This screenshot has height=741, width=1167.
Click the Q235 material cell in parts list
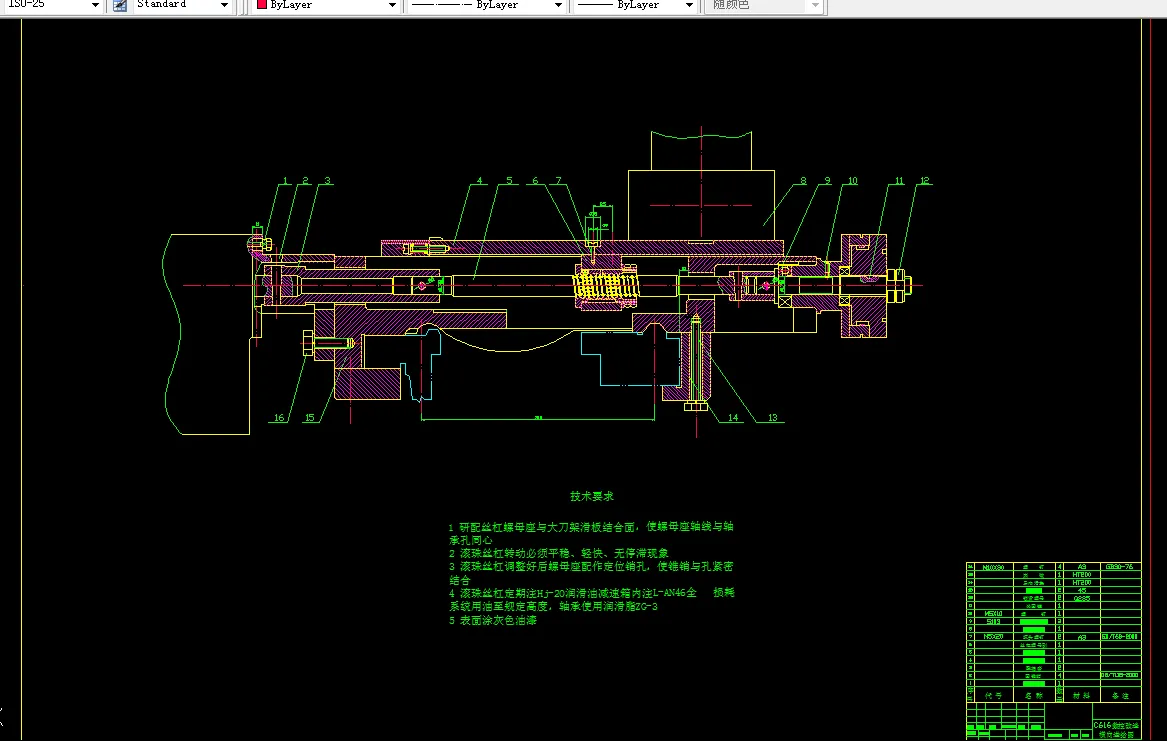[1081, 597]
